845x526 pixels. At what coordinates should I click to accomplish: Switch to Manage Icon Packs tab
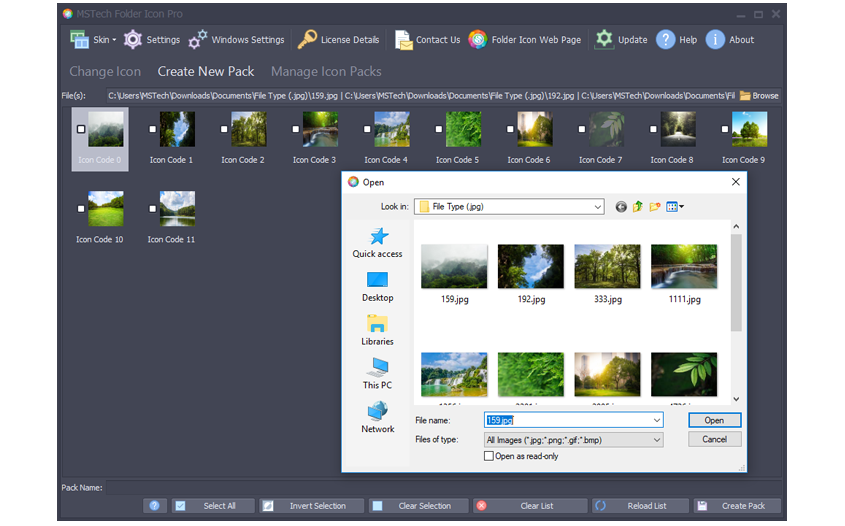coord(326,72)
